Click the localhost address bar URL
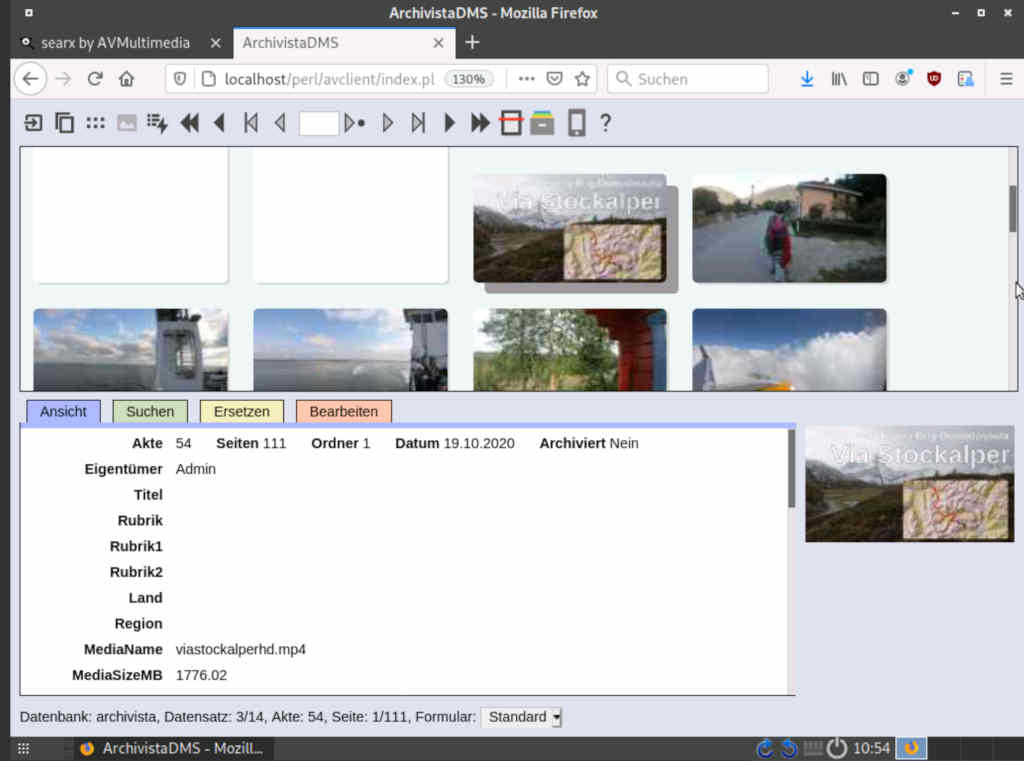The height and width of the screenshot is (761, 1024). click(x=330, y=79)
